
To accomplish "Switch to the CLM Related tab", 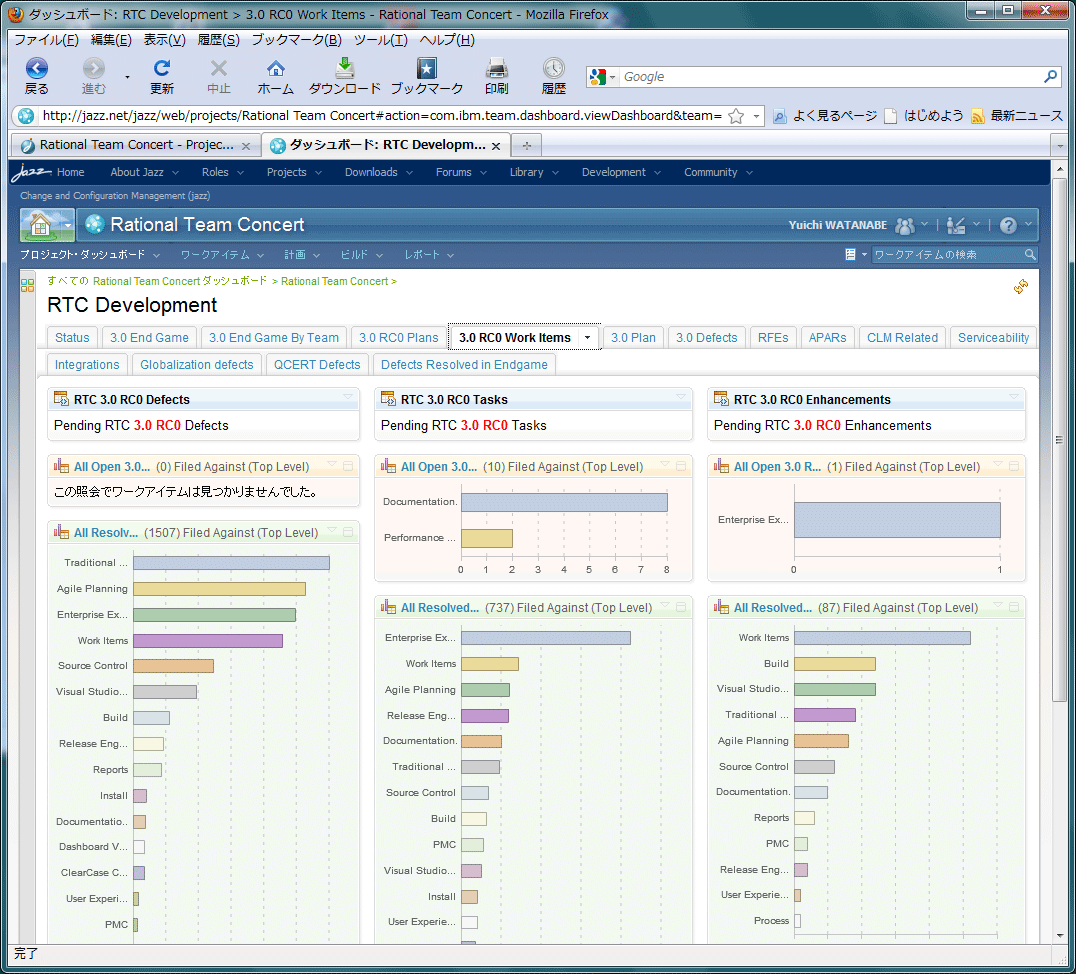I will (x=902, y=338).
